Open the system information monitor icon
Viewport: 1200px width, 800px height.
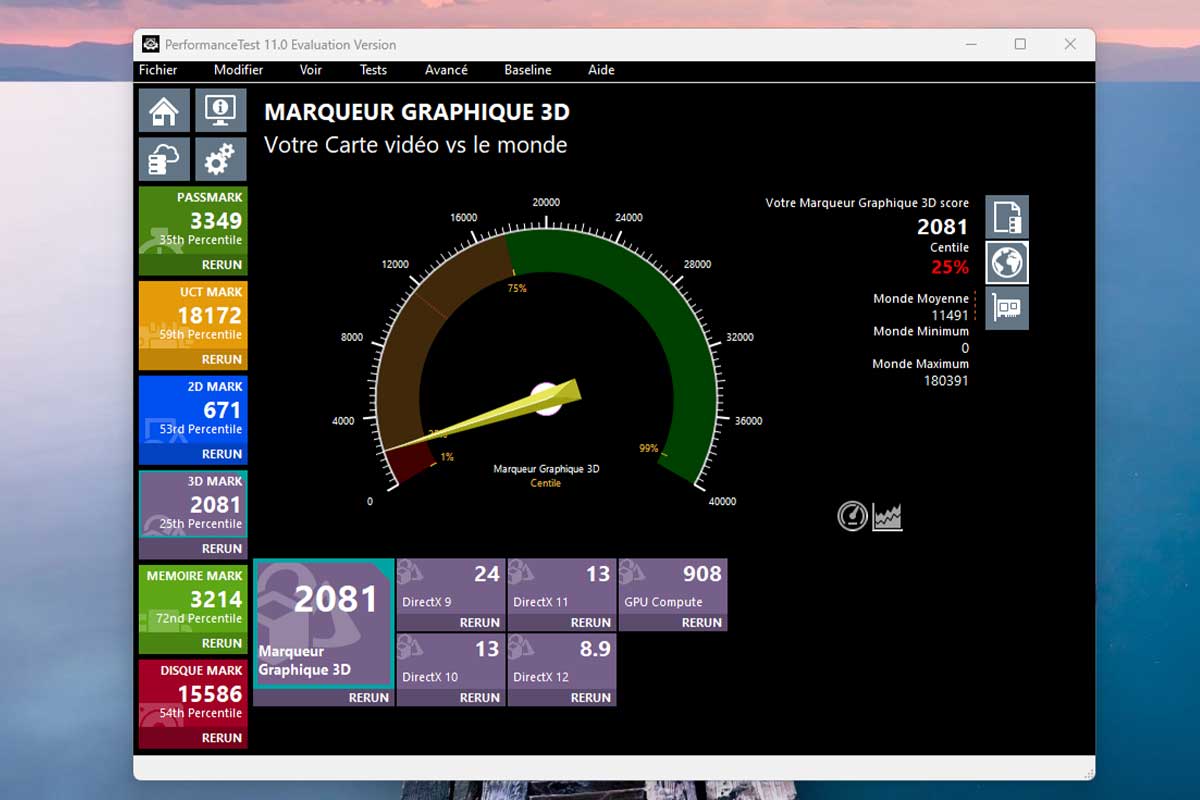coord(220,110)
